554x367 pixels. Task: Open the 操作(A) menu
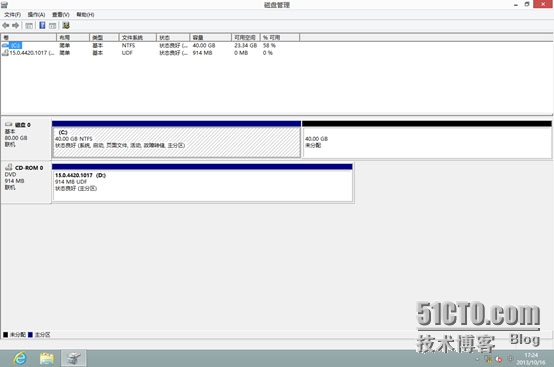[x=36, y=14]
